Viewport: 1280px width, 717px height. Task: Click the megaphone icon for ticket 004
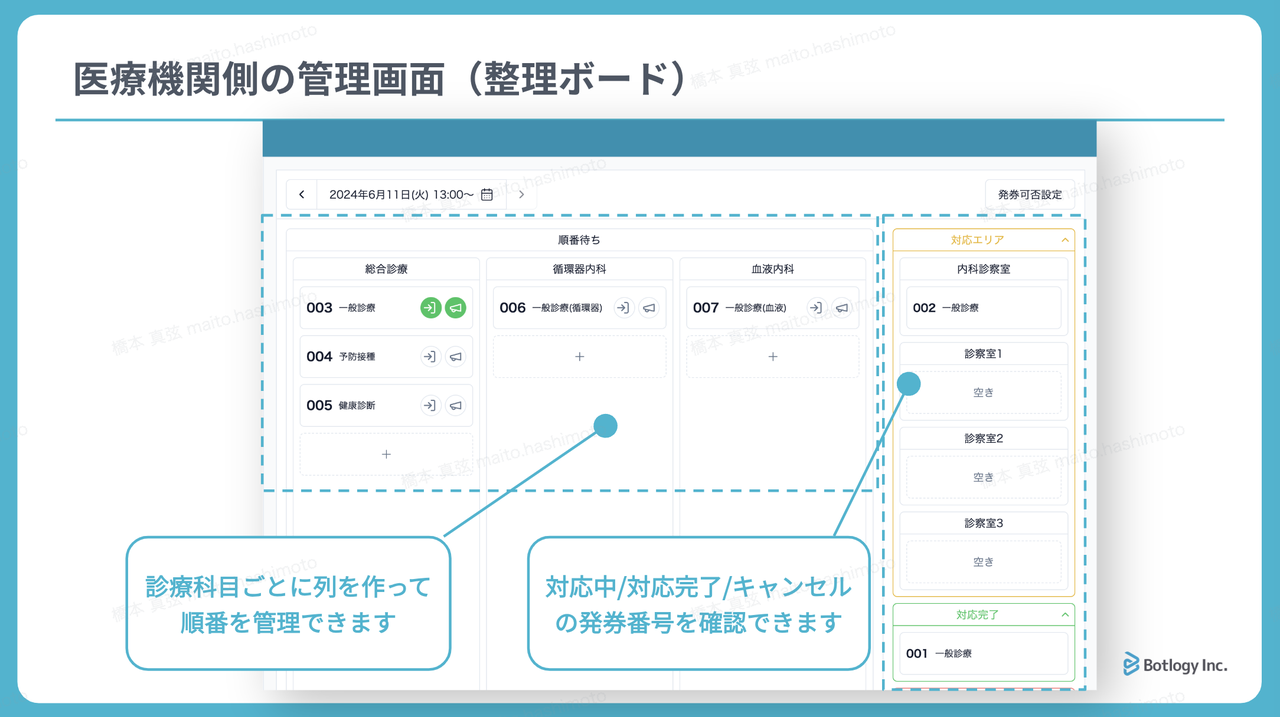[x=454, y=356]
